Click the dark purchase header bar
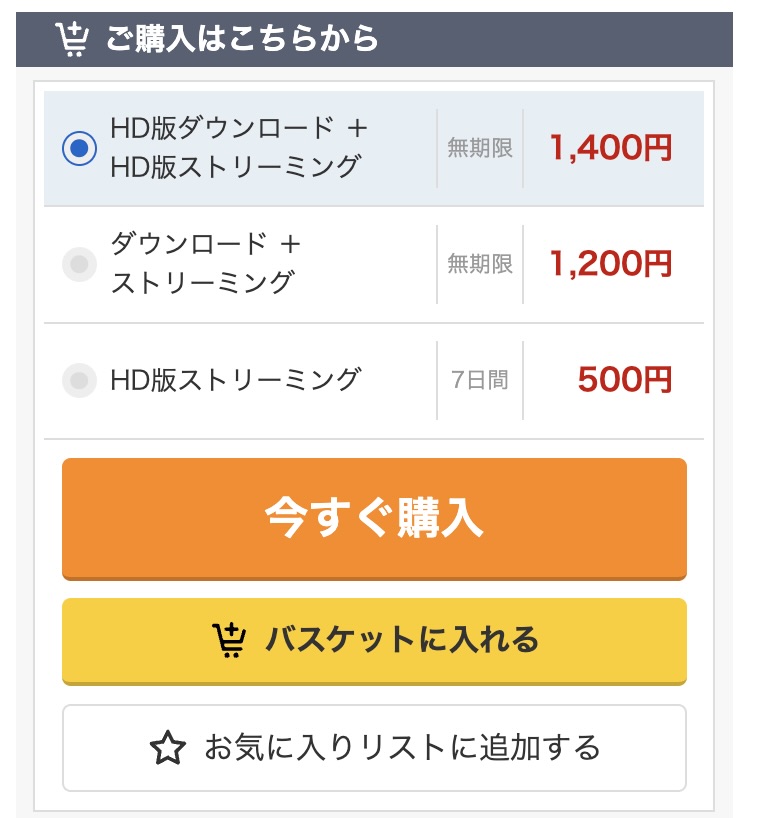764x818 pixels. coord(374,39)
